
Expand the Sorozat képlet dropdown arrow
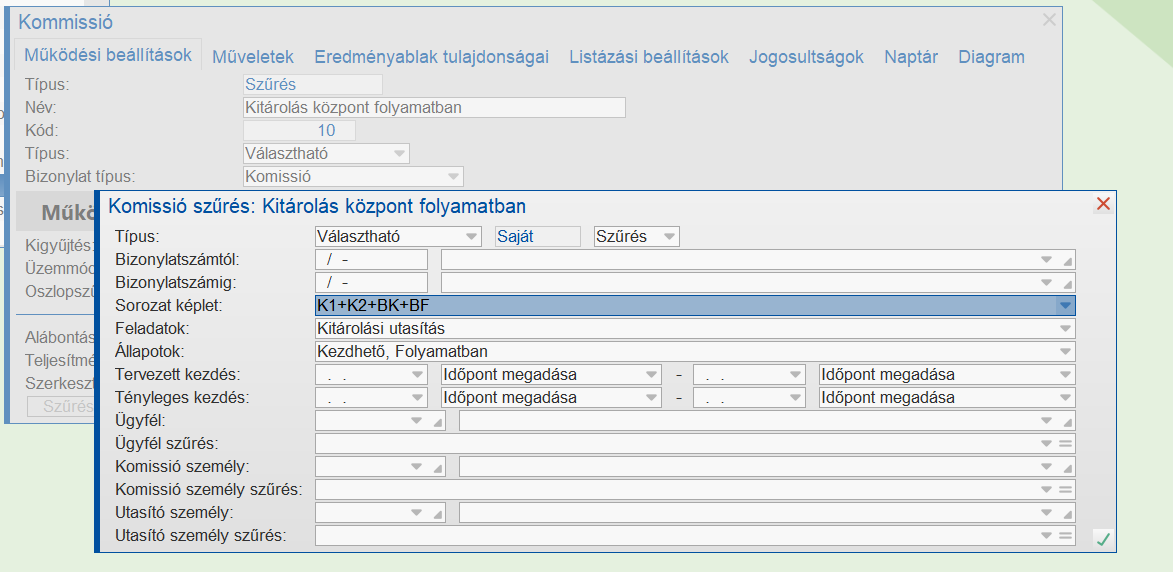1065,305
